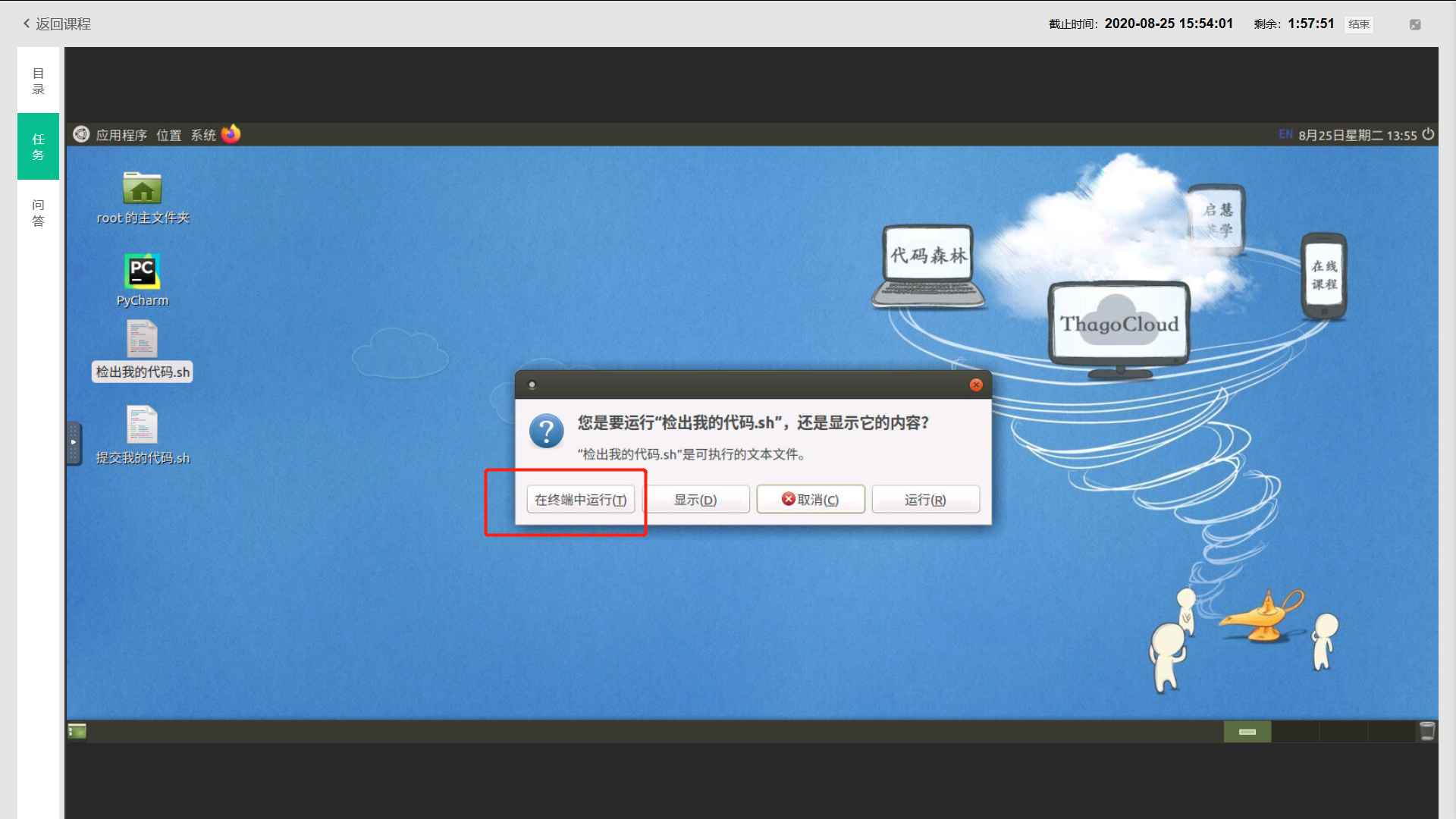Open the 位置 menu
The width and height of the screenshot is (1456, 819).
[169, 135]
